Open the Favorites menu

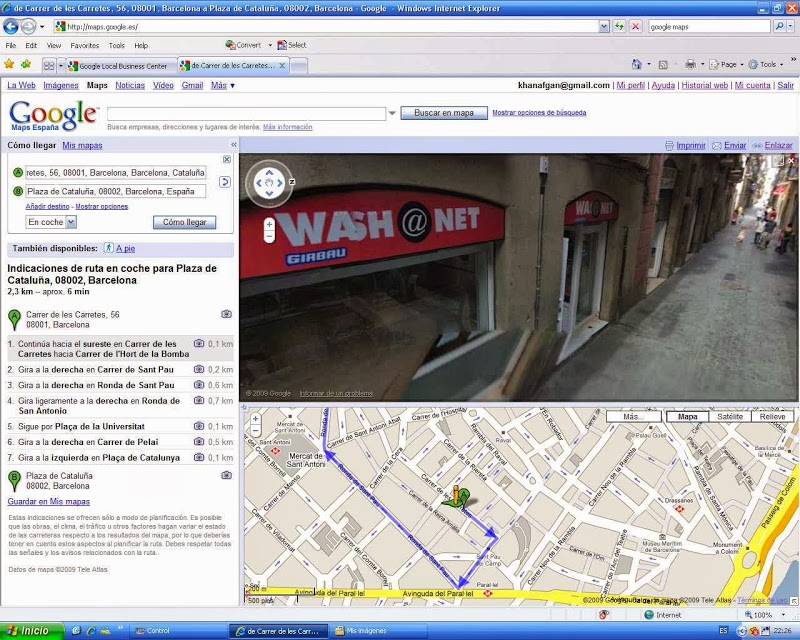pos(85,45)
